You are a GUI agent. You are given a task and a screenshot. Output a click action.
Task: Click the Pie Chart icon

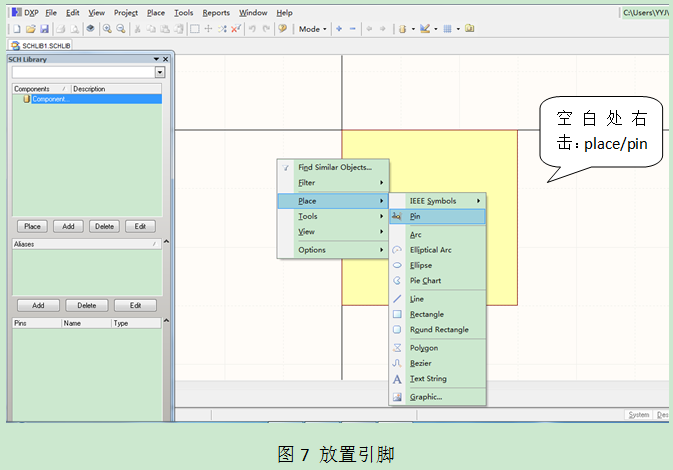[x=397, y=281]
